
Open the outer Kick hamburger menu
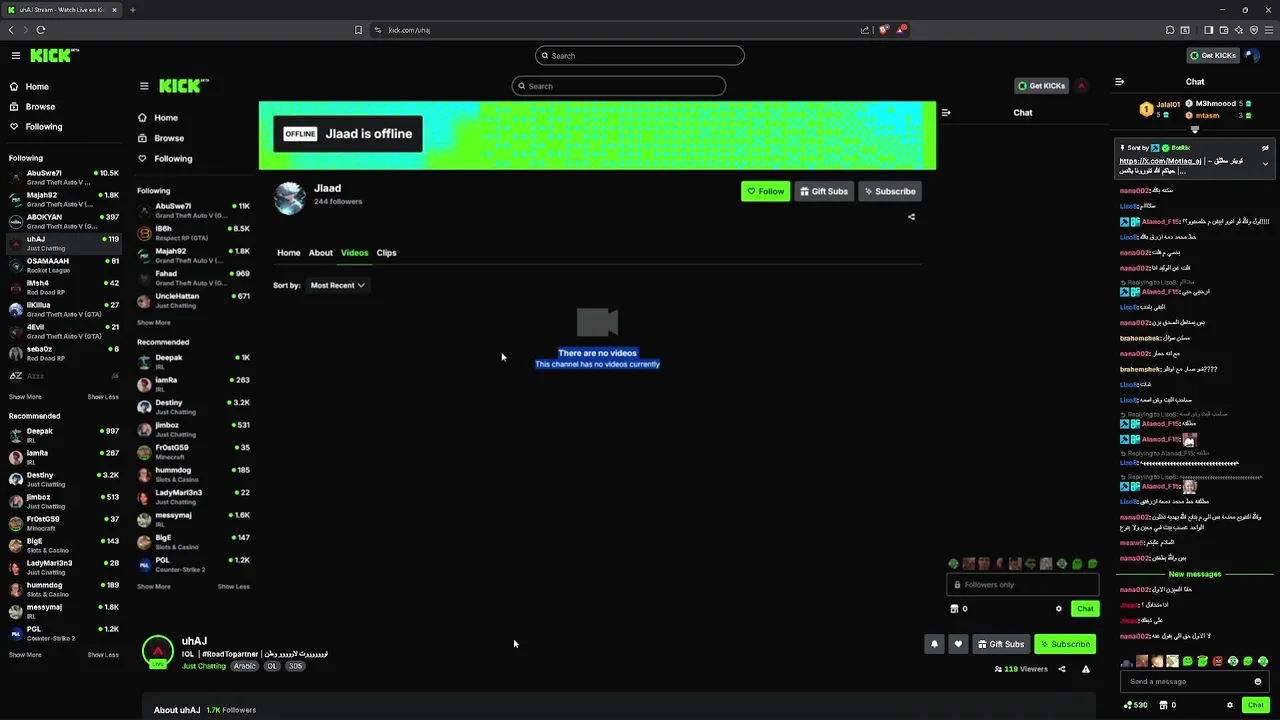click(x=16, y=56)
